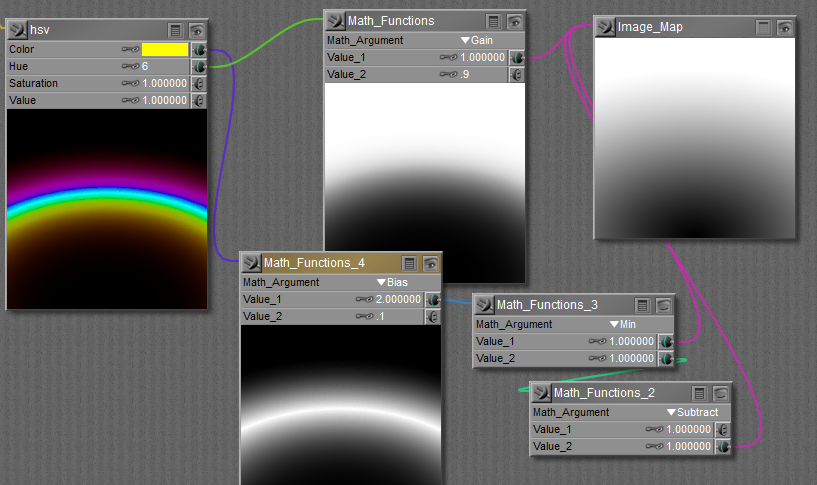Click the Math_Functions_3 node output icon

tap(485, 305)
